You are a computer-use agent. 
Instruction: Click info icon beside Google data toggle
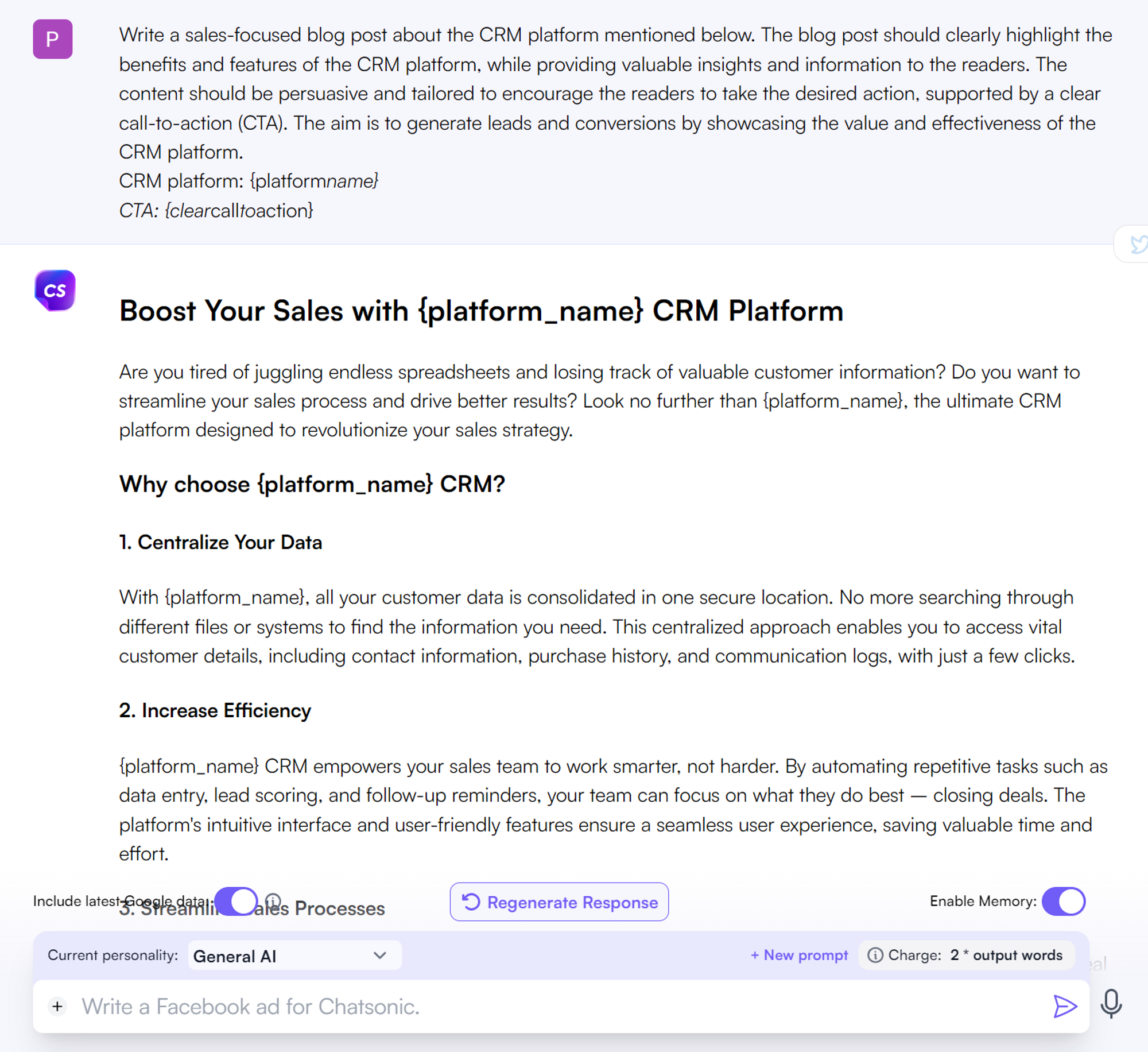[273, 900]
